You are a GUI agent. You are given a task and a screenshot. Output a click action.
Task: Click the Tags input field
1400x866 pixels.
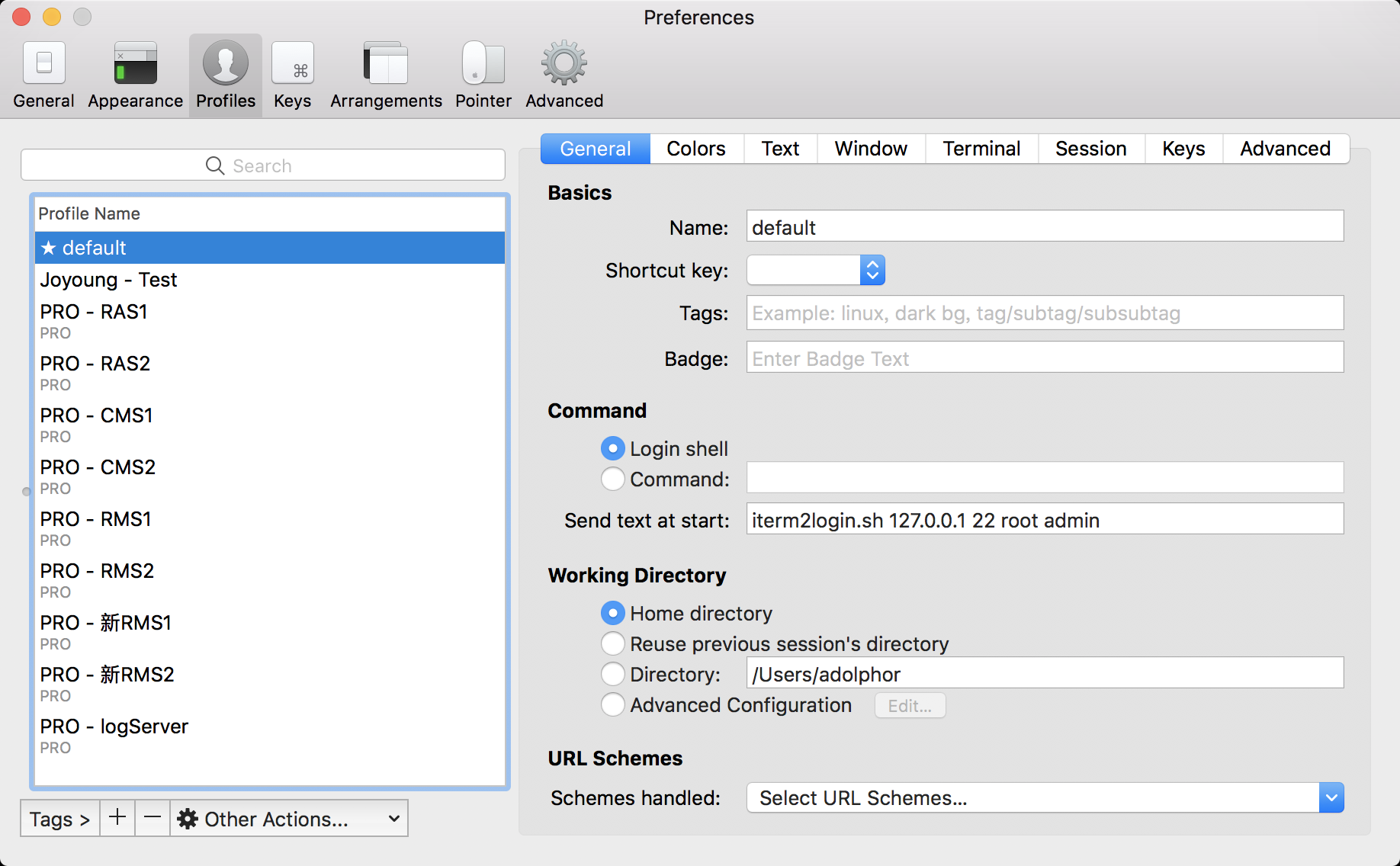pos(1045,313)
